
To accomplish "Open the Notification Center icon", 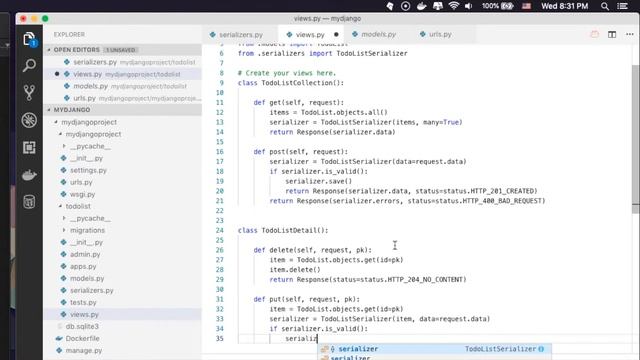I will pos(623,6).
